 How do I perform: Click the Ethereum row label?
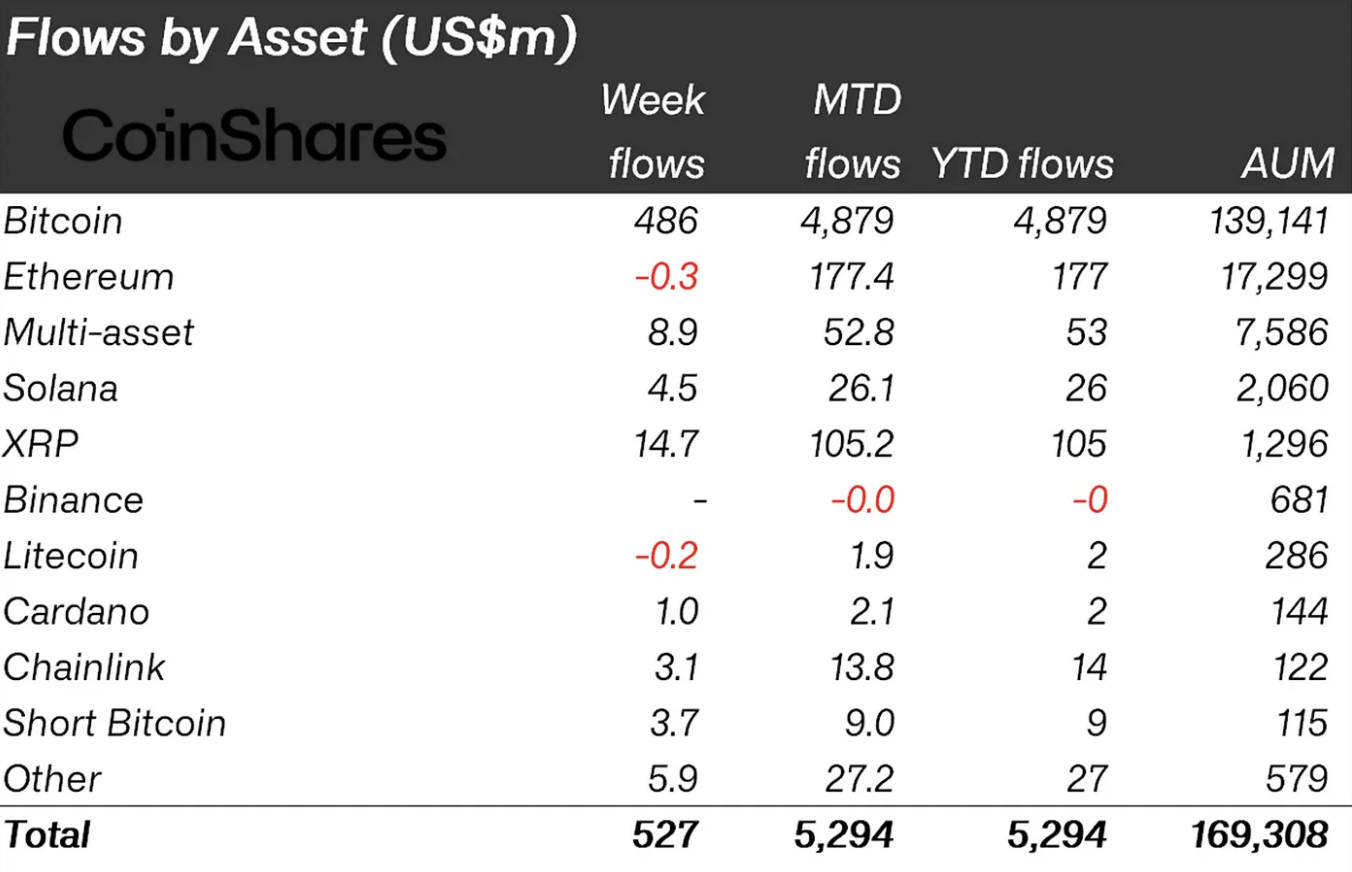point(88,276)
